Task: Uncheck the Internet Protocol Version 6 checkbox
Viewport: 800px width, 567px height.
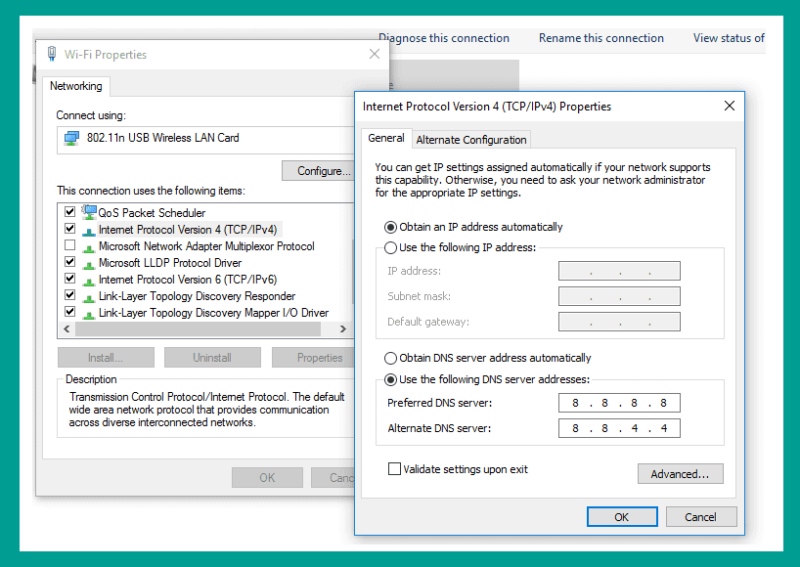Action: tap(70, 278)
